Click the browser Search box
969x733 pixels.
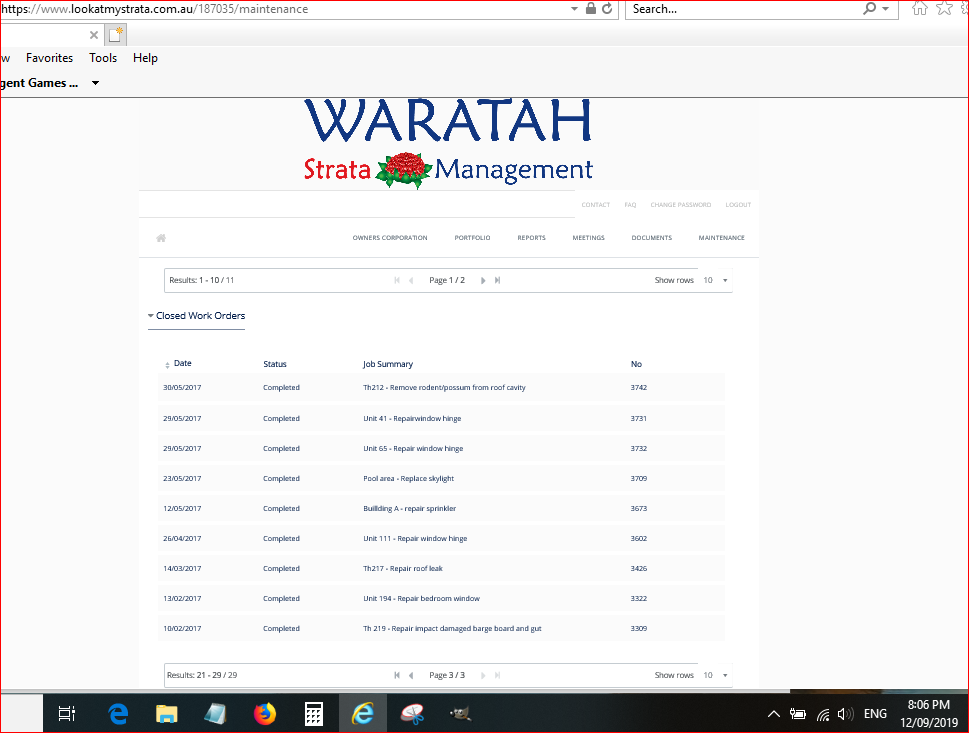tap(742, 9)
